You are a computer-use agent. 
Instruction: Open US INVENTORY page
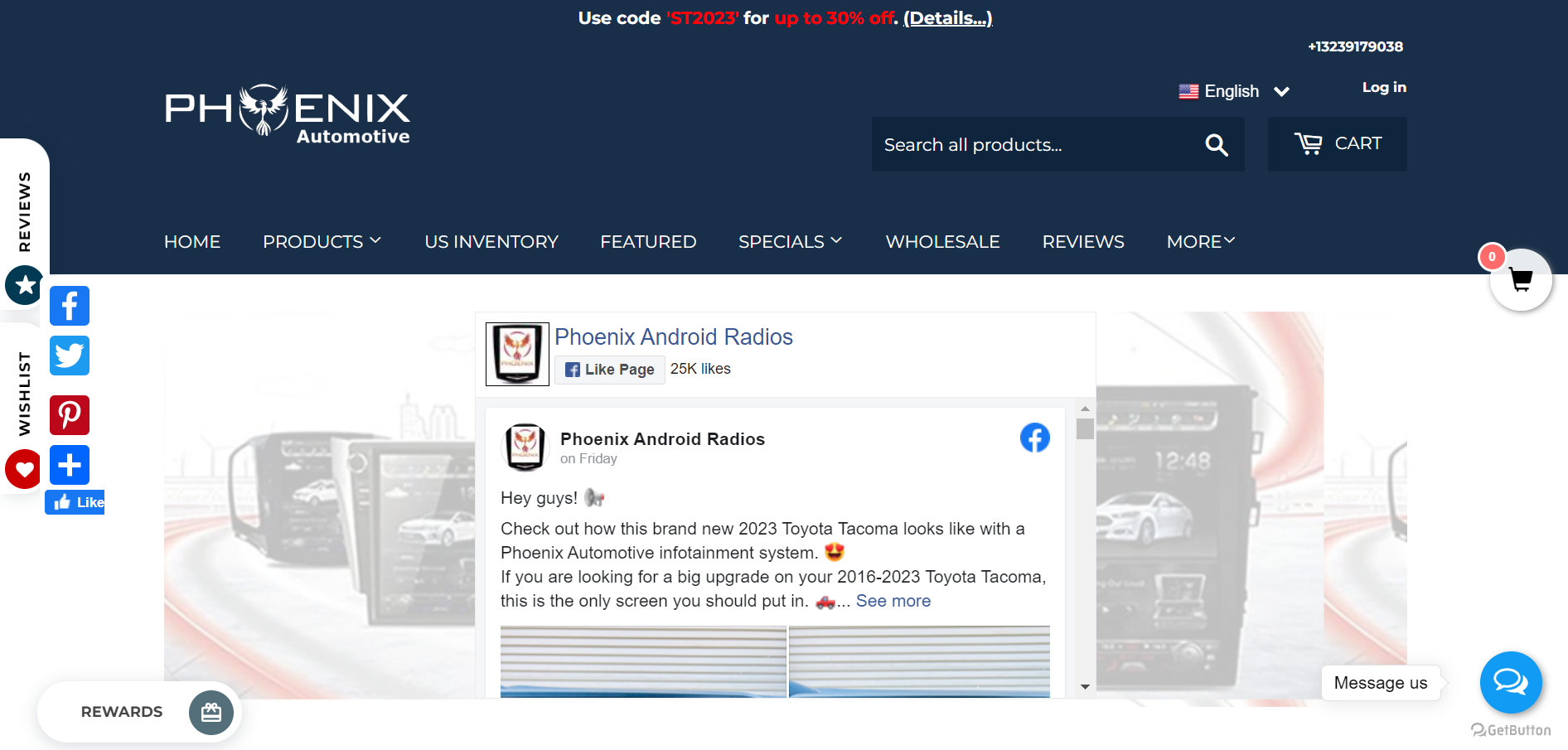click(491, 242)
